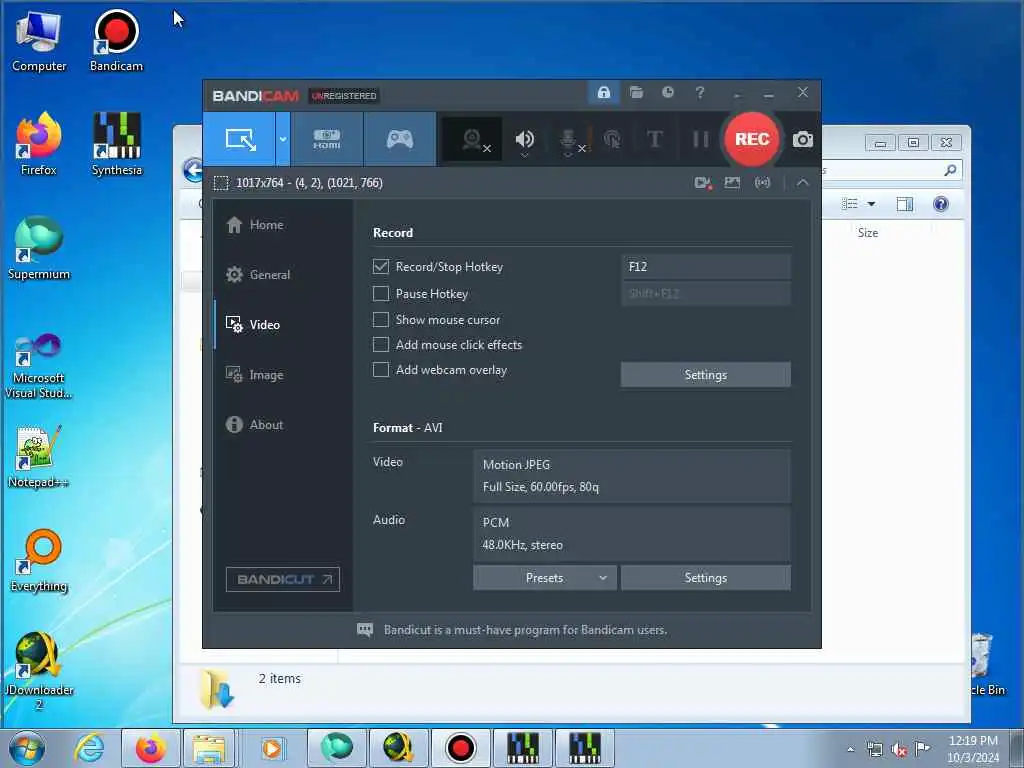Enable Add webcam overlay checkbox

click(381, 370)
